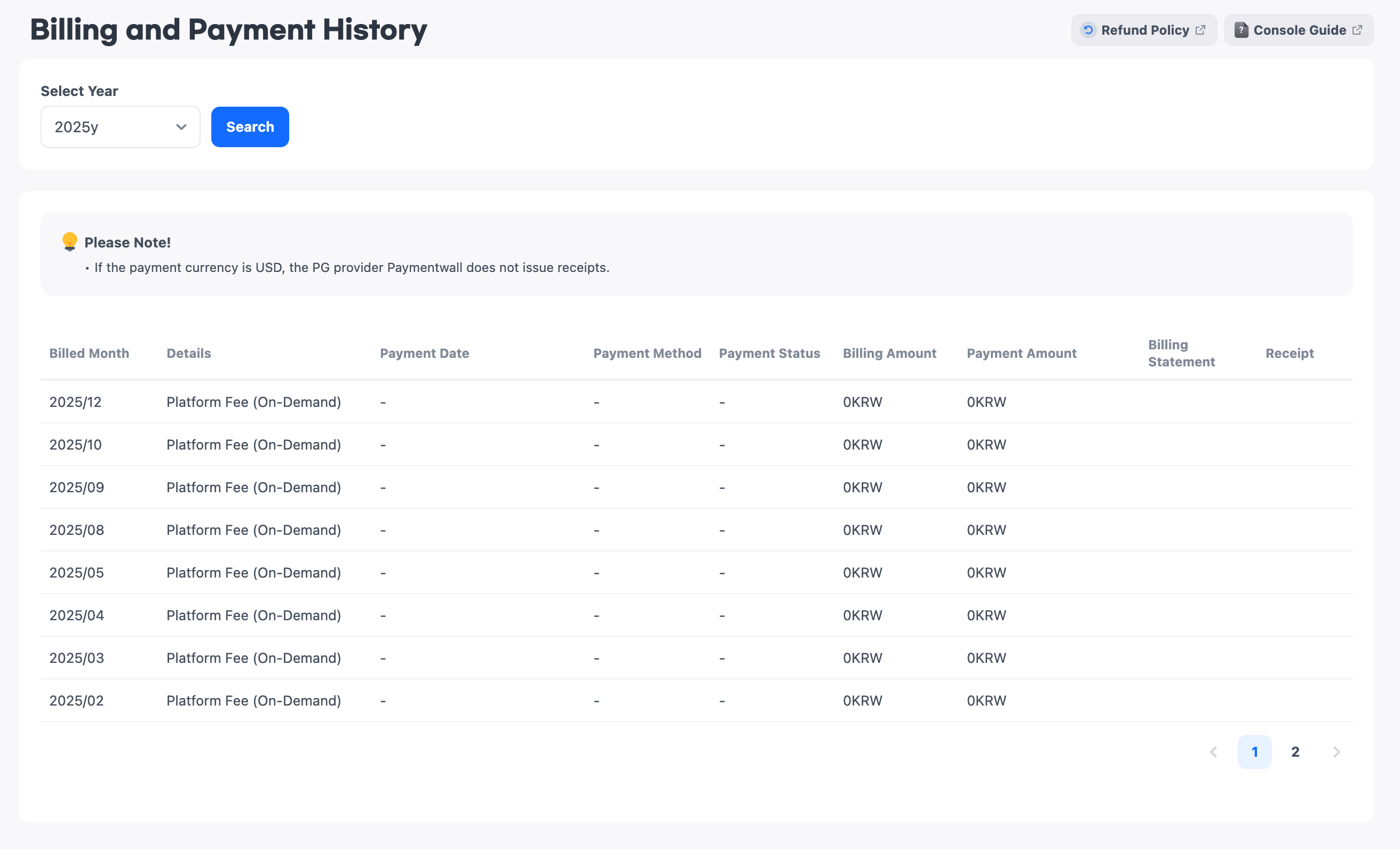
Task: Select the 2025/08 Platform Fee row
Action: click(253, 530)
